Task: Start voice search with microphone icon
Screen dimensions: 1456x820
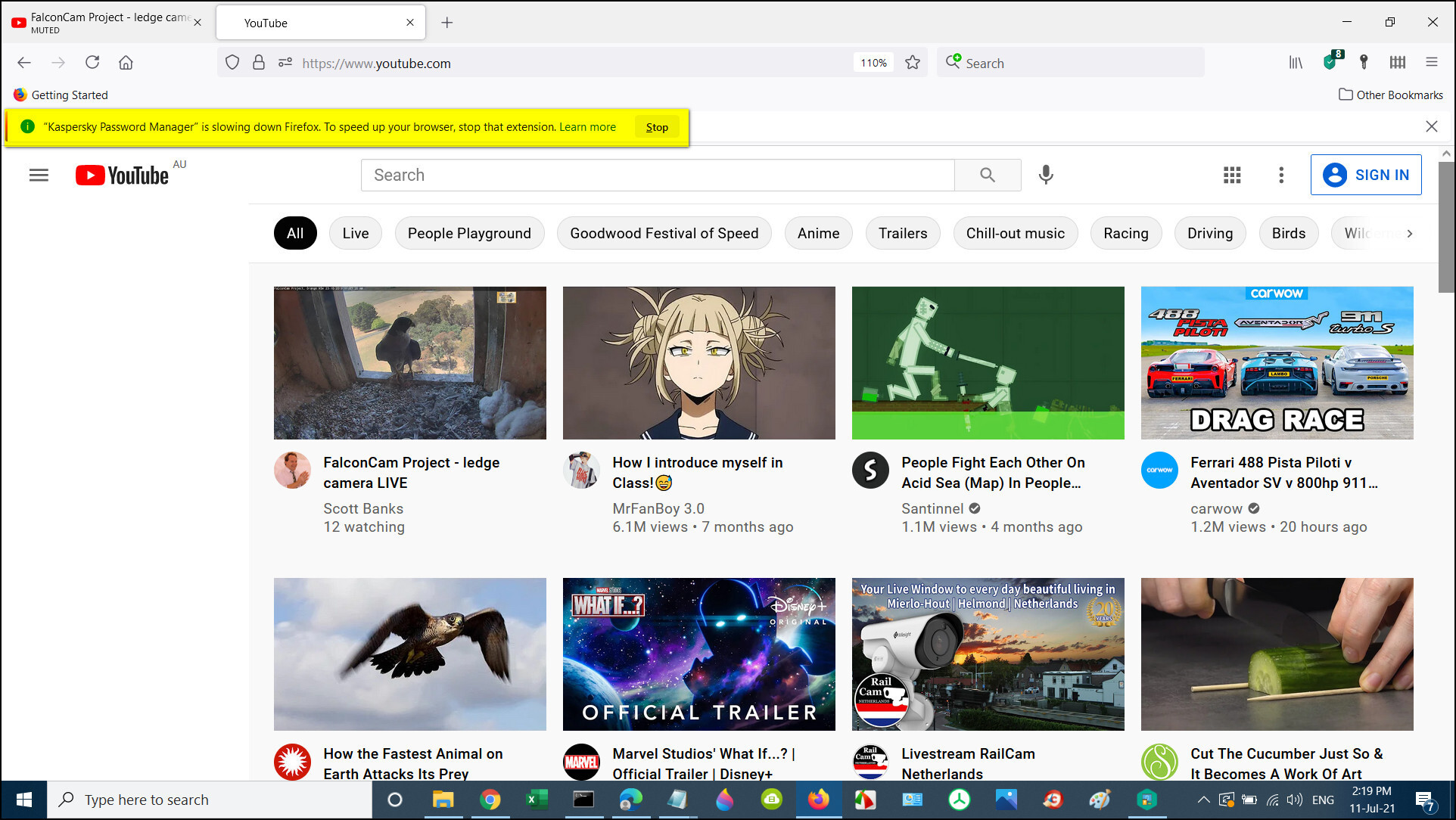Action: pyautogui.click(x=1045, y=175)
